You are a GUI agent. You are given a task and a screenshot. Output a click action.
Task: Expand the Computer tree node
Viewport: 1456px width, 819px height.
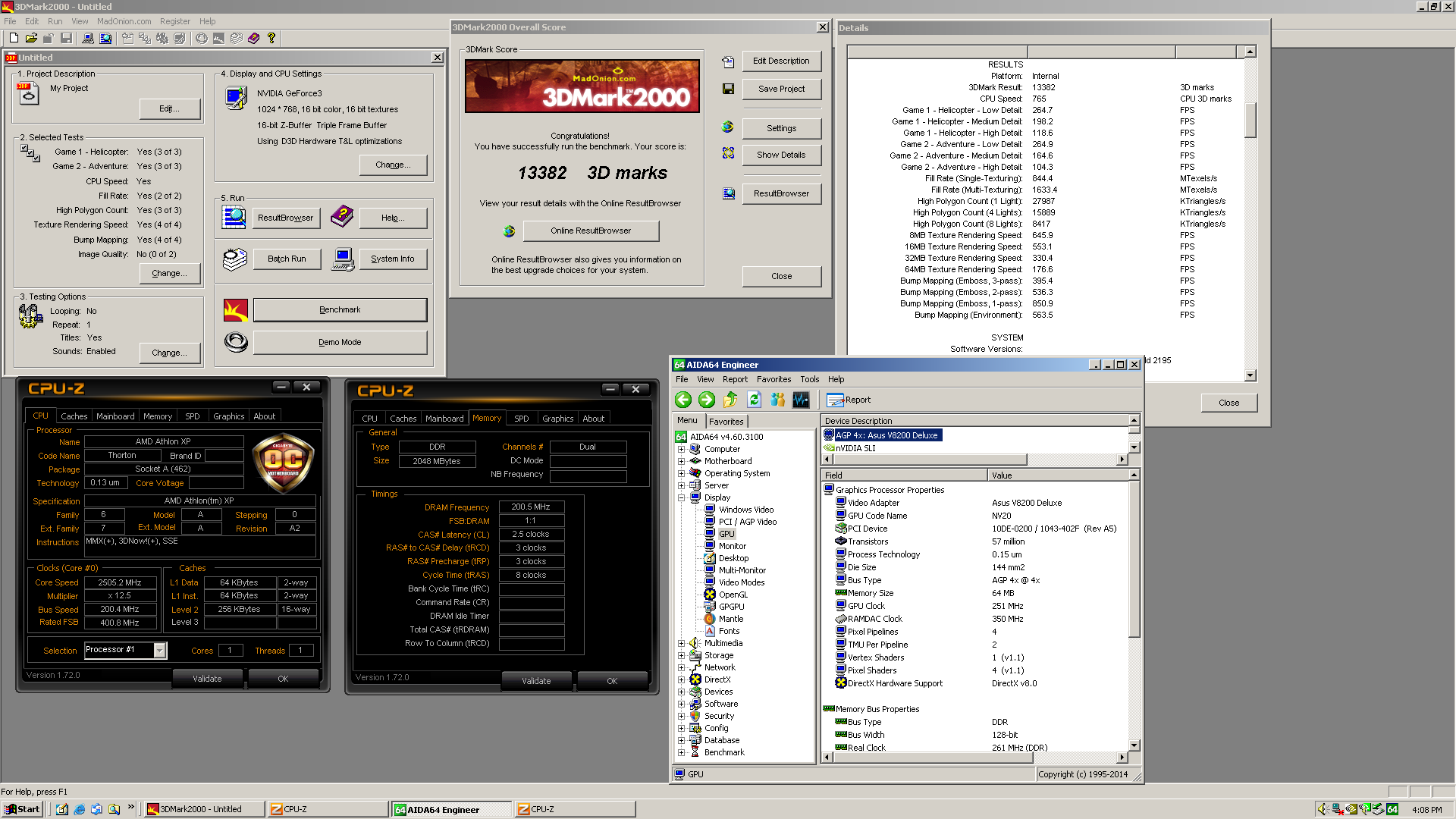(x=681, y=449)
